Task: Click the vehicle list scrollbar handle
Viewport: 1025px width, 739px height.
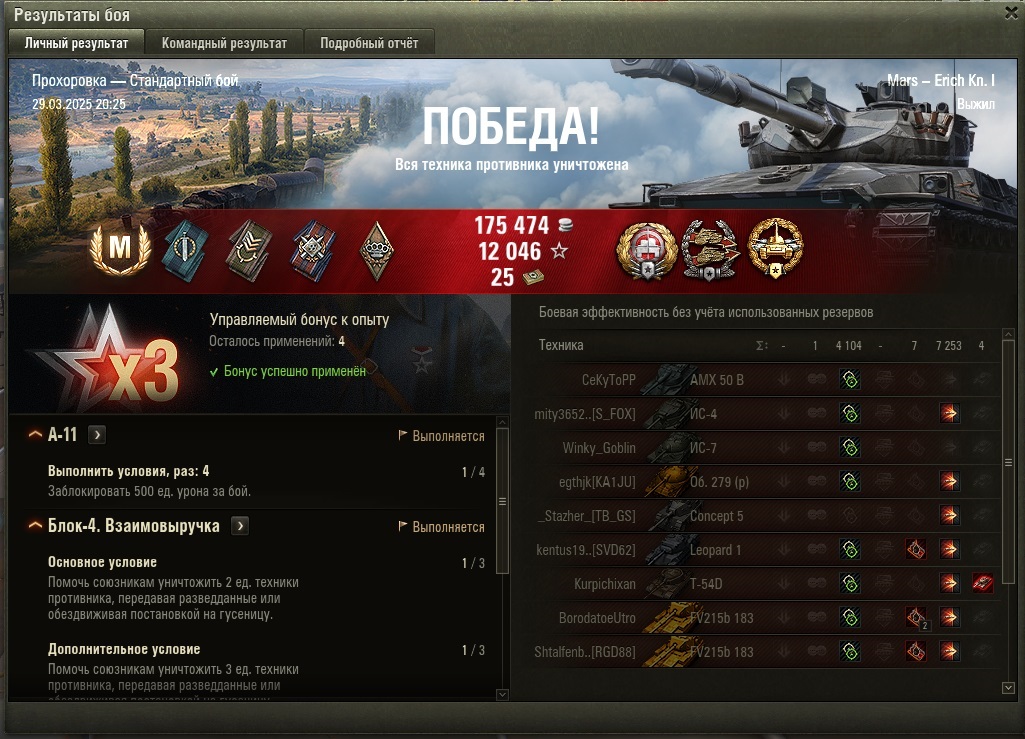Action: (x=1008, y=462)
